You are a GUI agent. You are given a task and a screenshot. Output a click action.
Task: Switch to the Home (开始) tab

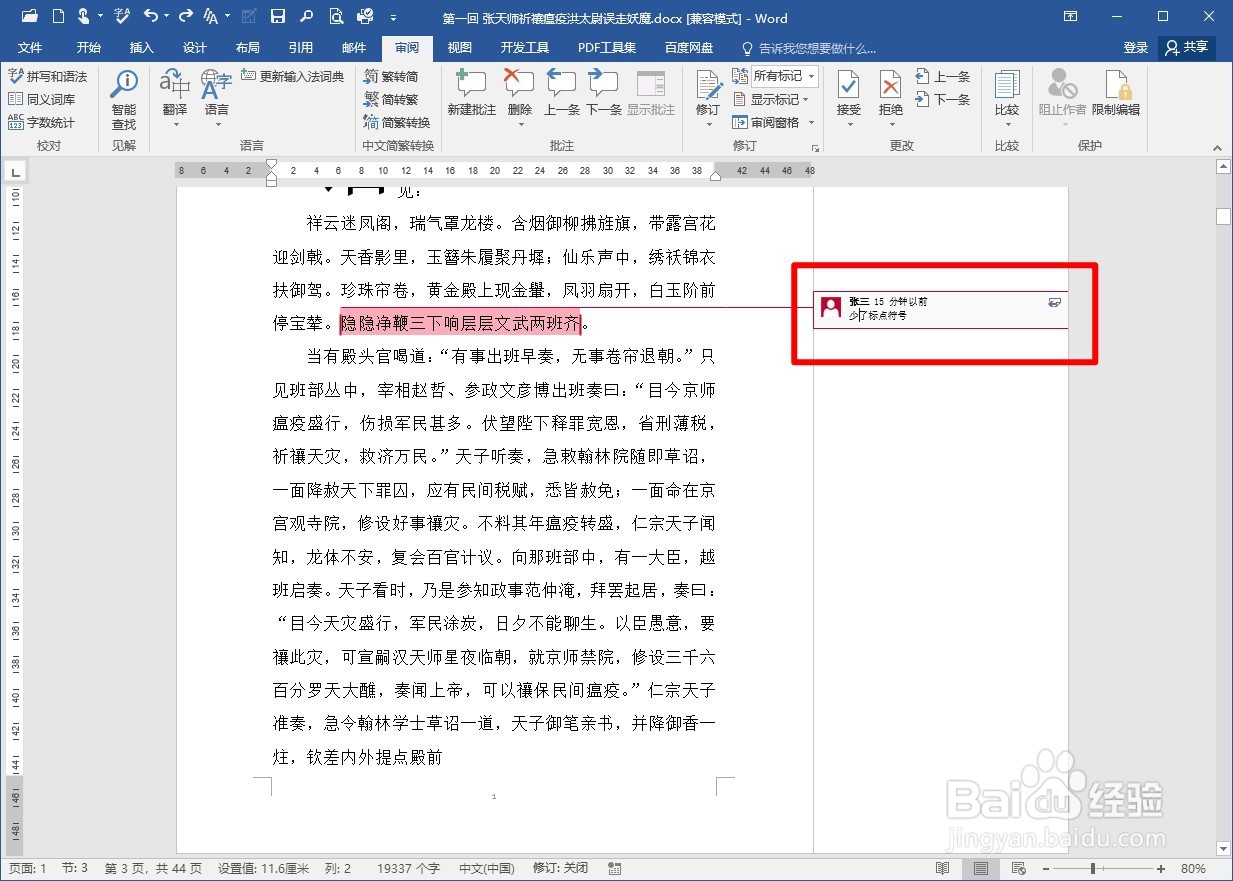[x=89, y=47]
